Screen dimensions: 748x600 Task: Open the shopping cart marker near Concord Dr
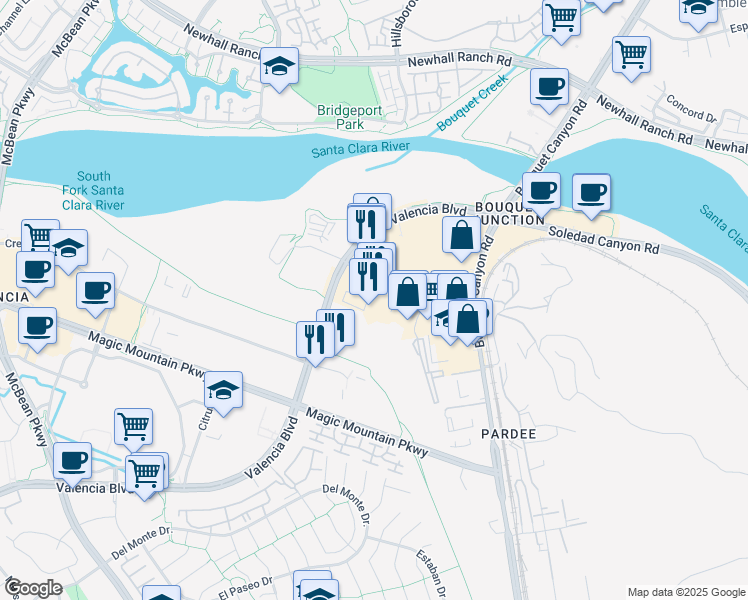coord(631,55)
